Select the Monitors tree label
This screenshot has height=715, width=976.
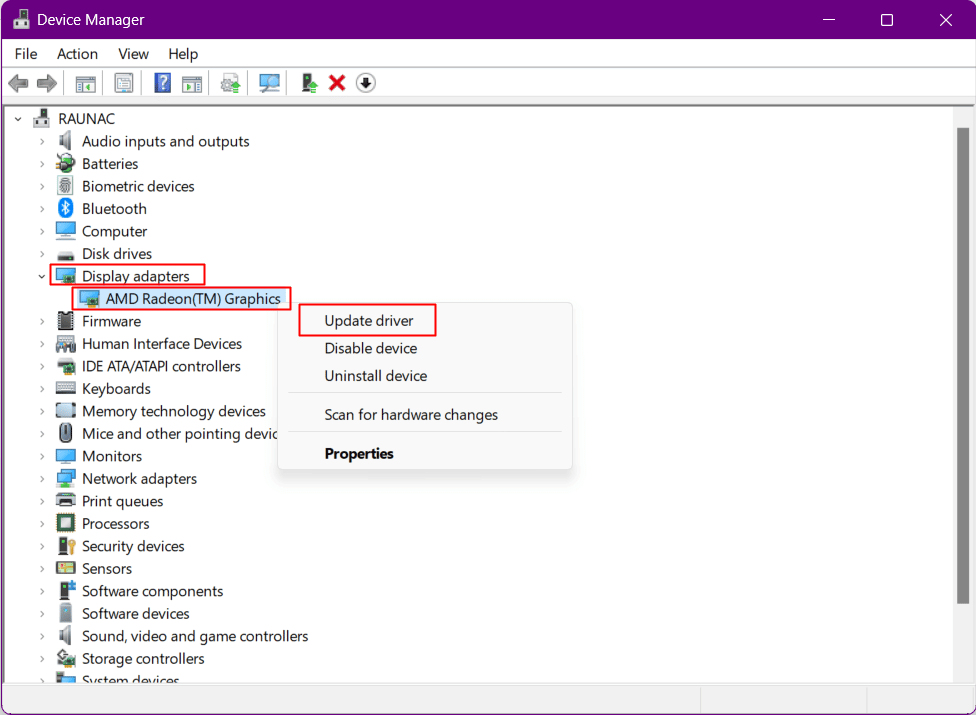112,456
